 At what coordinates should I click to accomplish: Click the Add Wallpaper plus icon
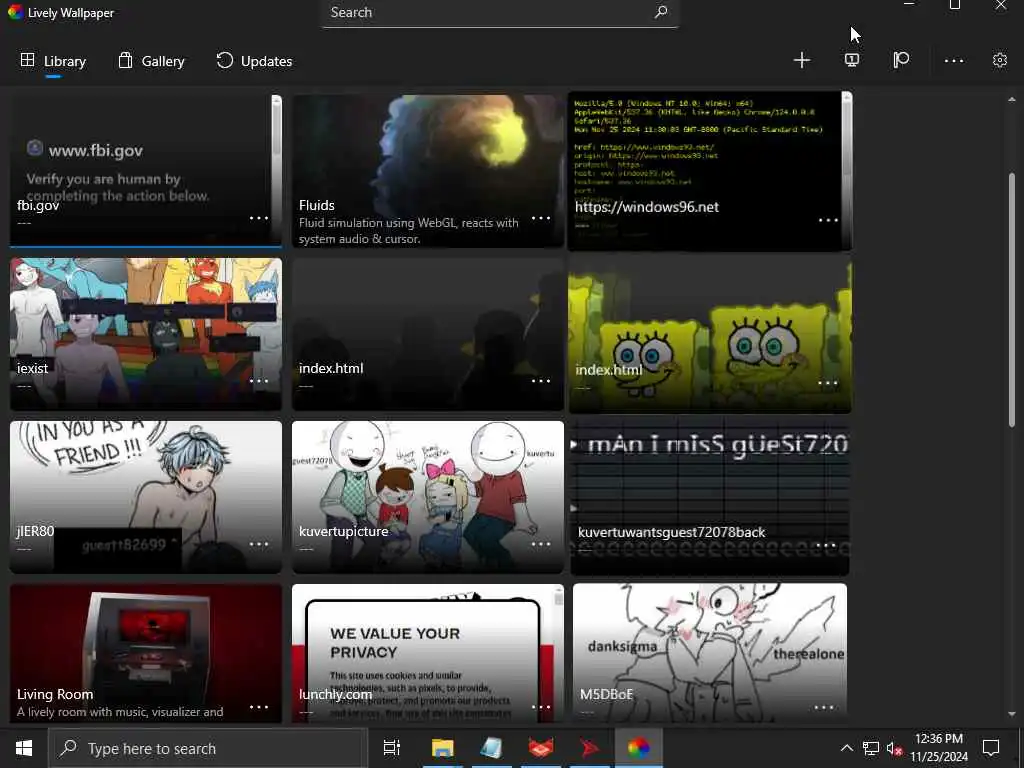point(801,61)
